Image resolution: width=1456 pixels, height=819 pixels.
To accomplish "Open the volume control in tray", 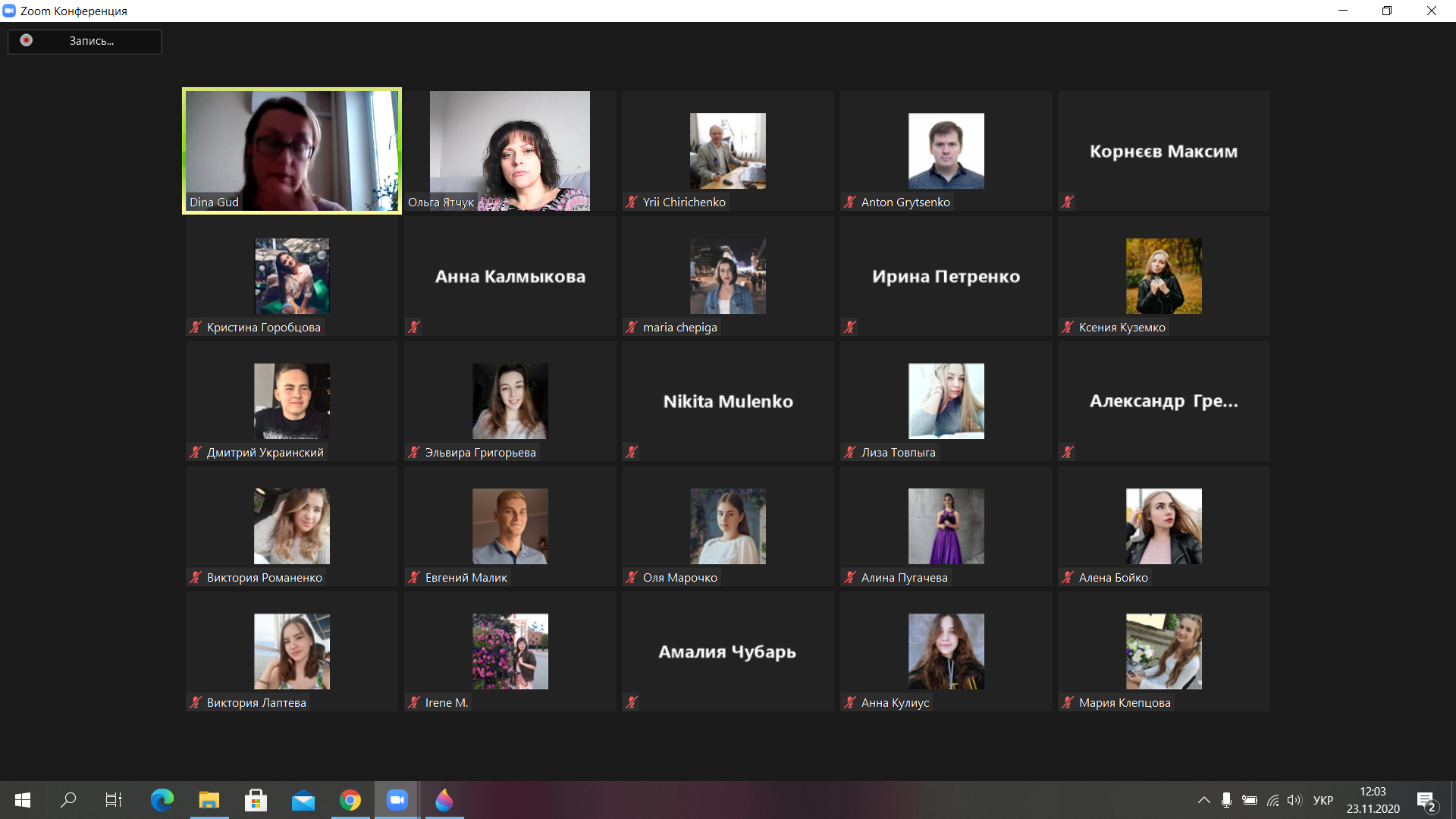I will point(1294,800).
